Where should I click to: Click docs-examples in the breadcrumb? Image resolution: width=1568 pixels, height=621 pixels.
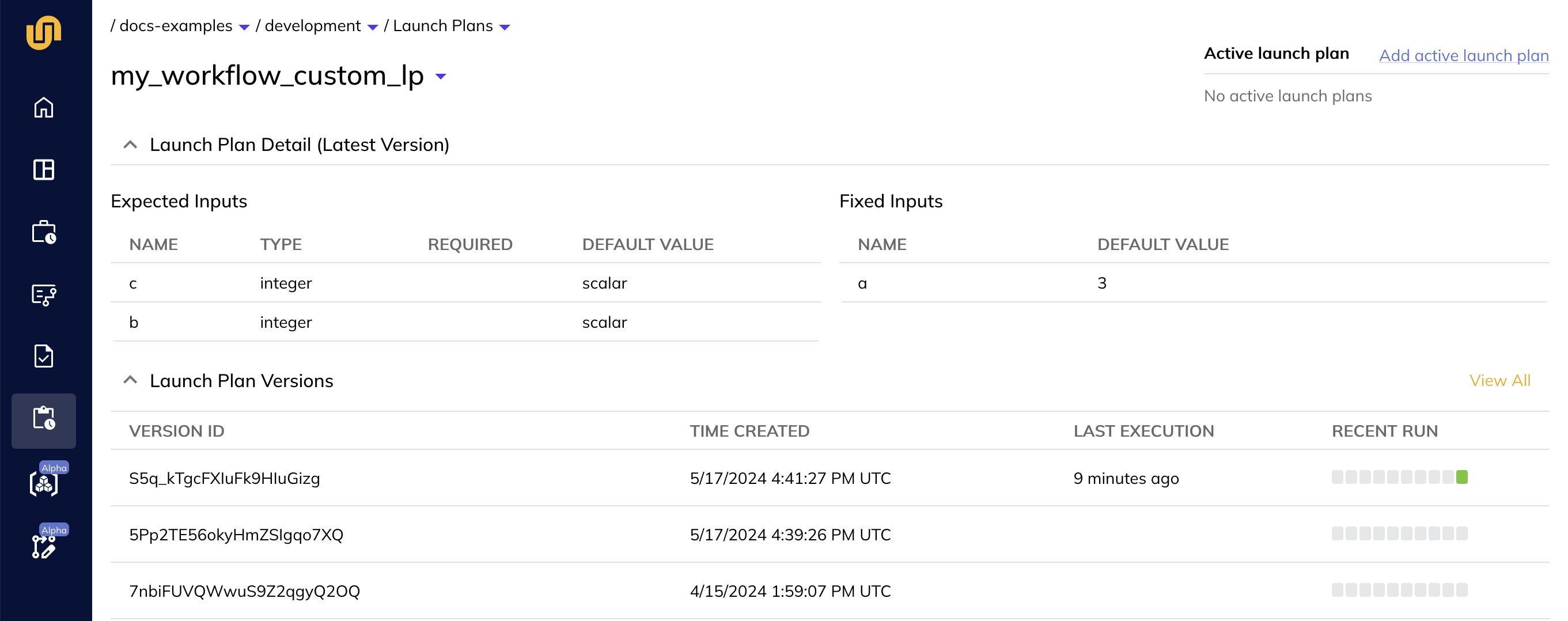(x=176, y=26)
